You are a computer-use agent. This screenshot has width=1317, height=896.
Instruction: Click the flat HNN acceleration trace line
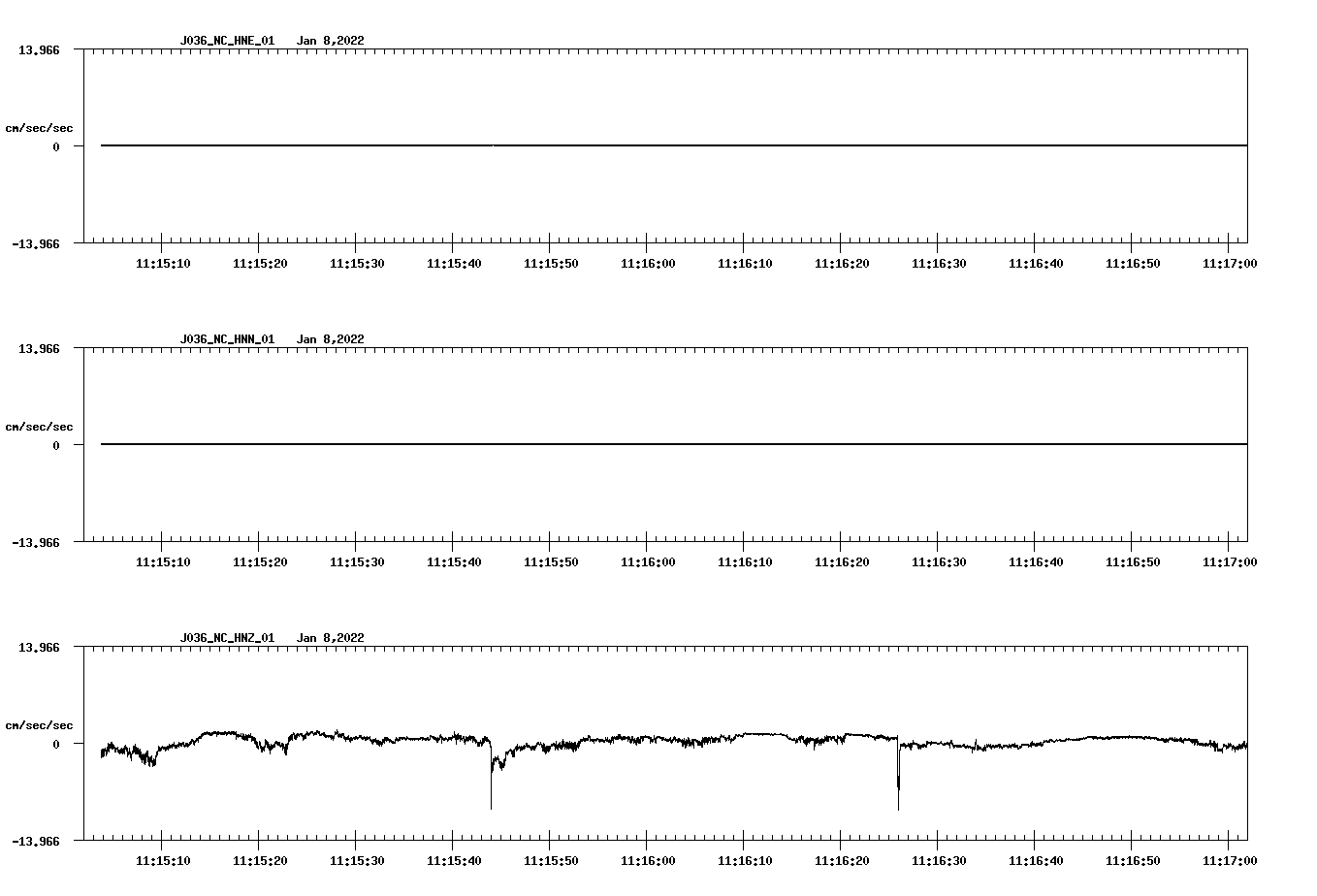pyautogui.click(x=674, y=444)
